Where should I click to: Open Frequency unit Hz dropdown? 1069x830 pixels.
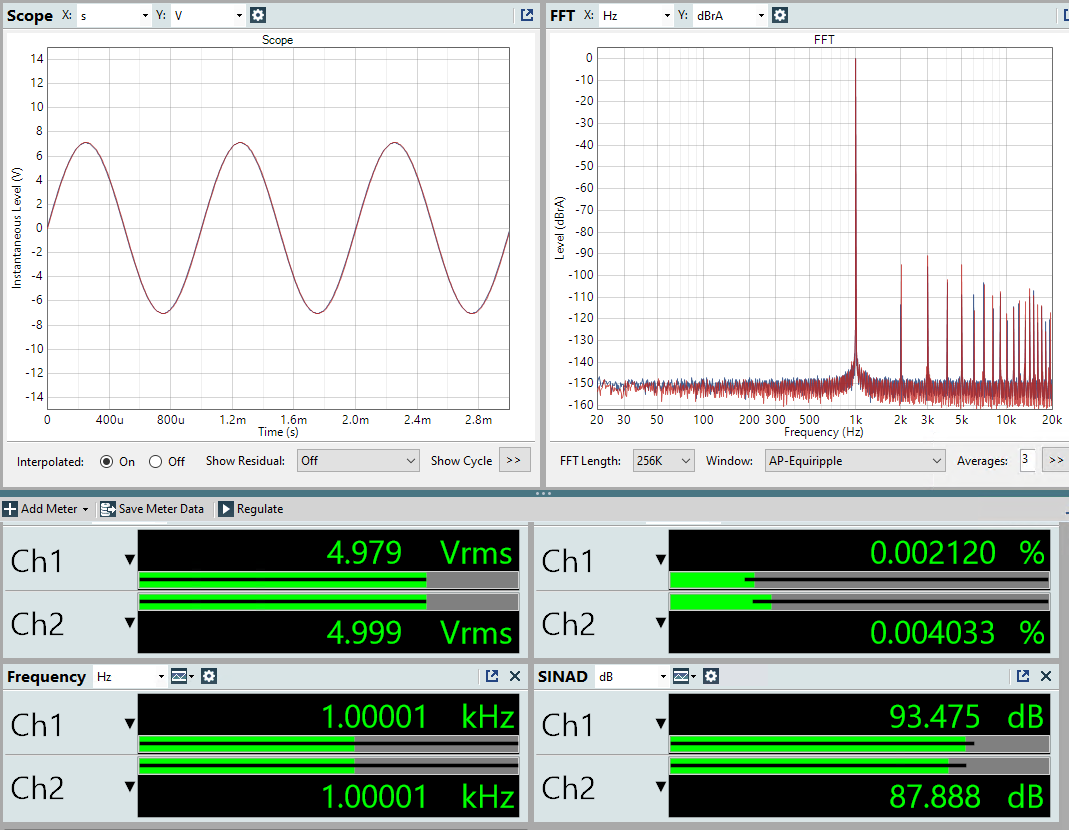[x=130, y=676]
